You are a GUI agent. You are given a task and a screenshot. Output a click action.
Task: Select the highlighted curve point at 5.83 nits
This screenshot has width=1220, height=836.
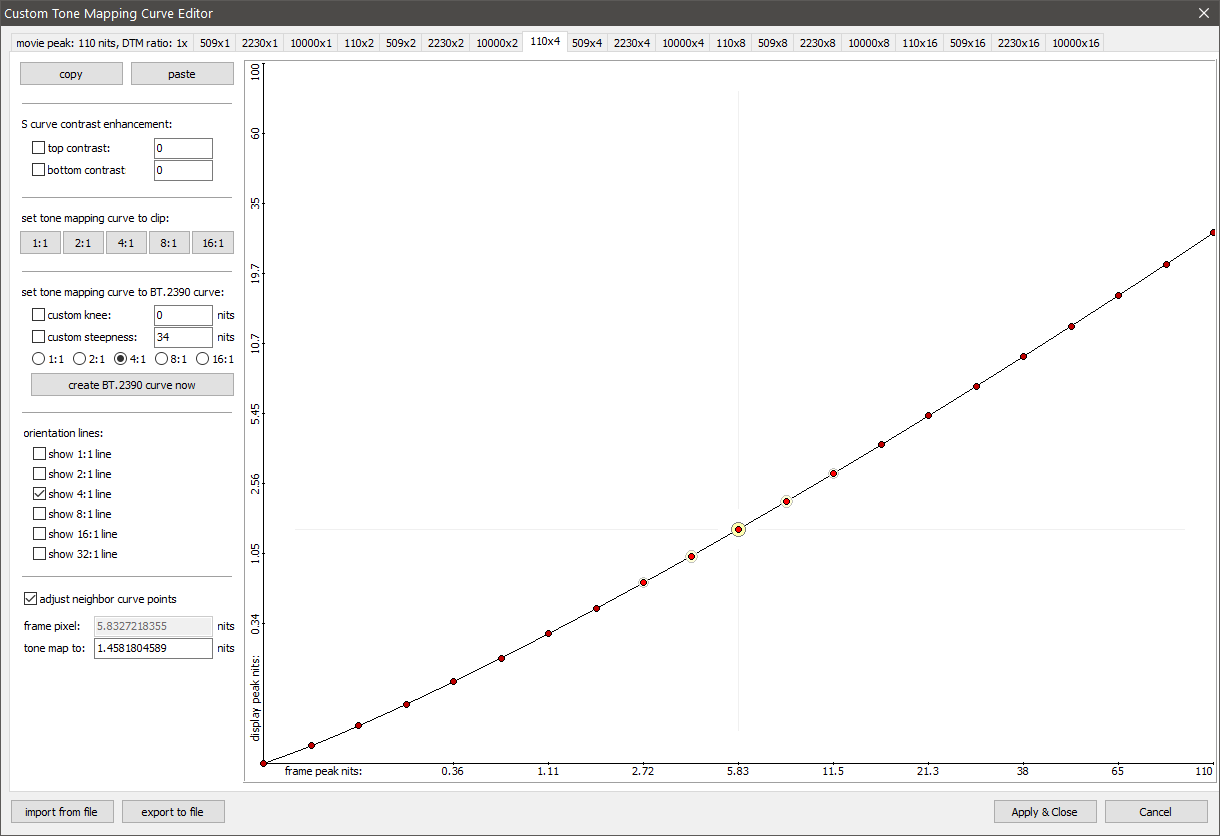click(738, 529)
